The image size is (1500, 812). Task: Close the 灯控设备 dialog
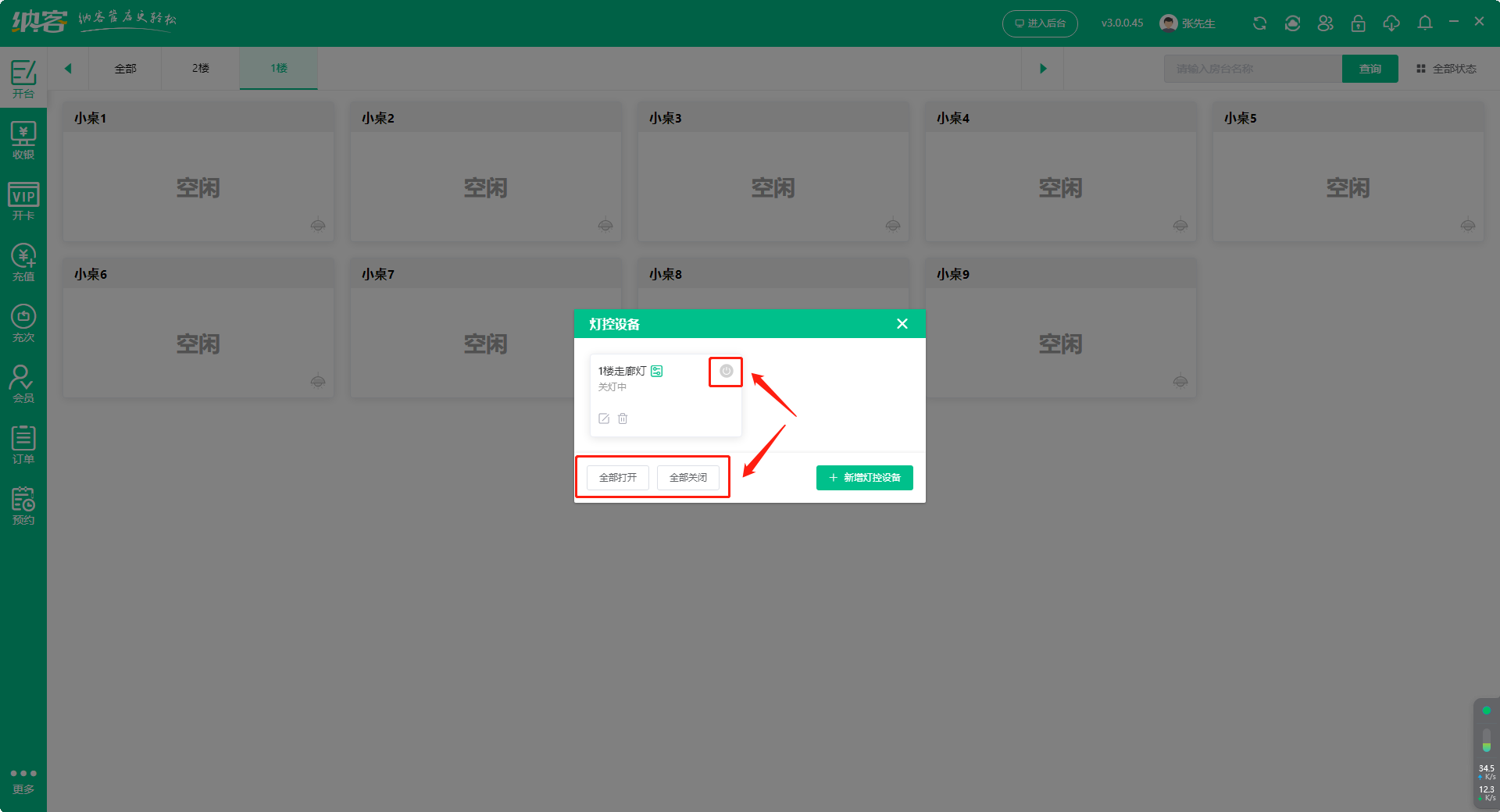(902, 324)
